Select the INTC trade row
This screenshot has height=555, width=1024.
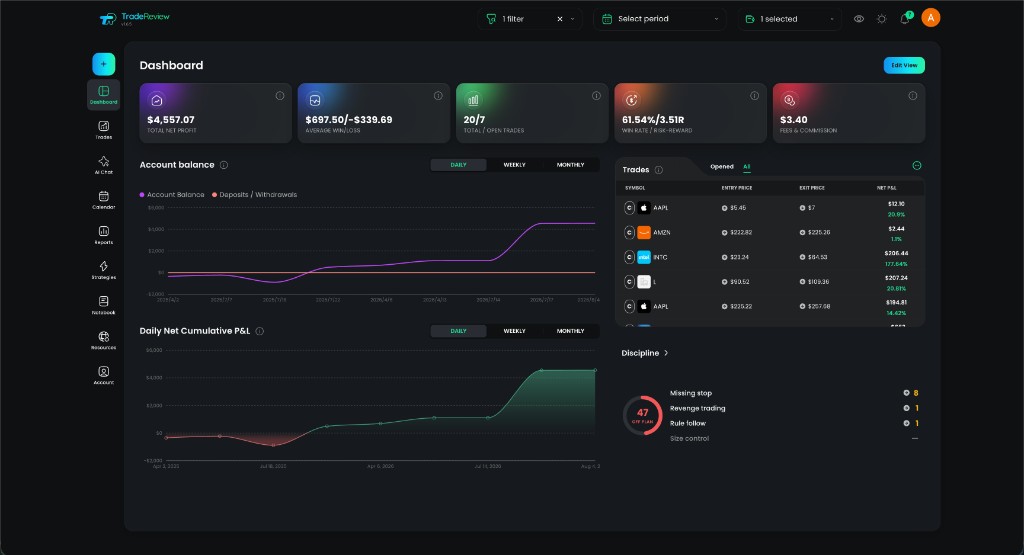point(770,257)
